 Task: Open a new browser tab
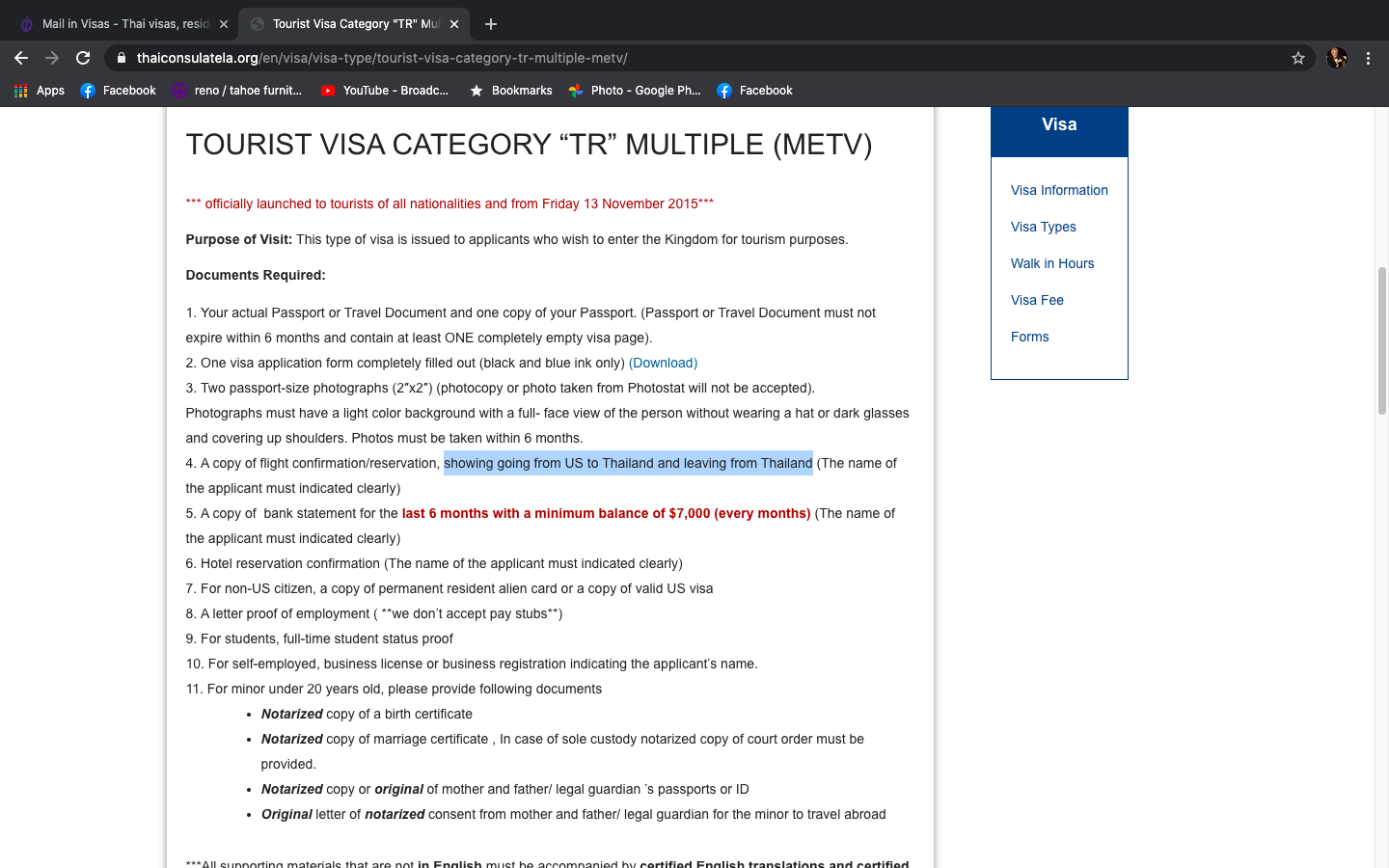click(491, 24)
